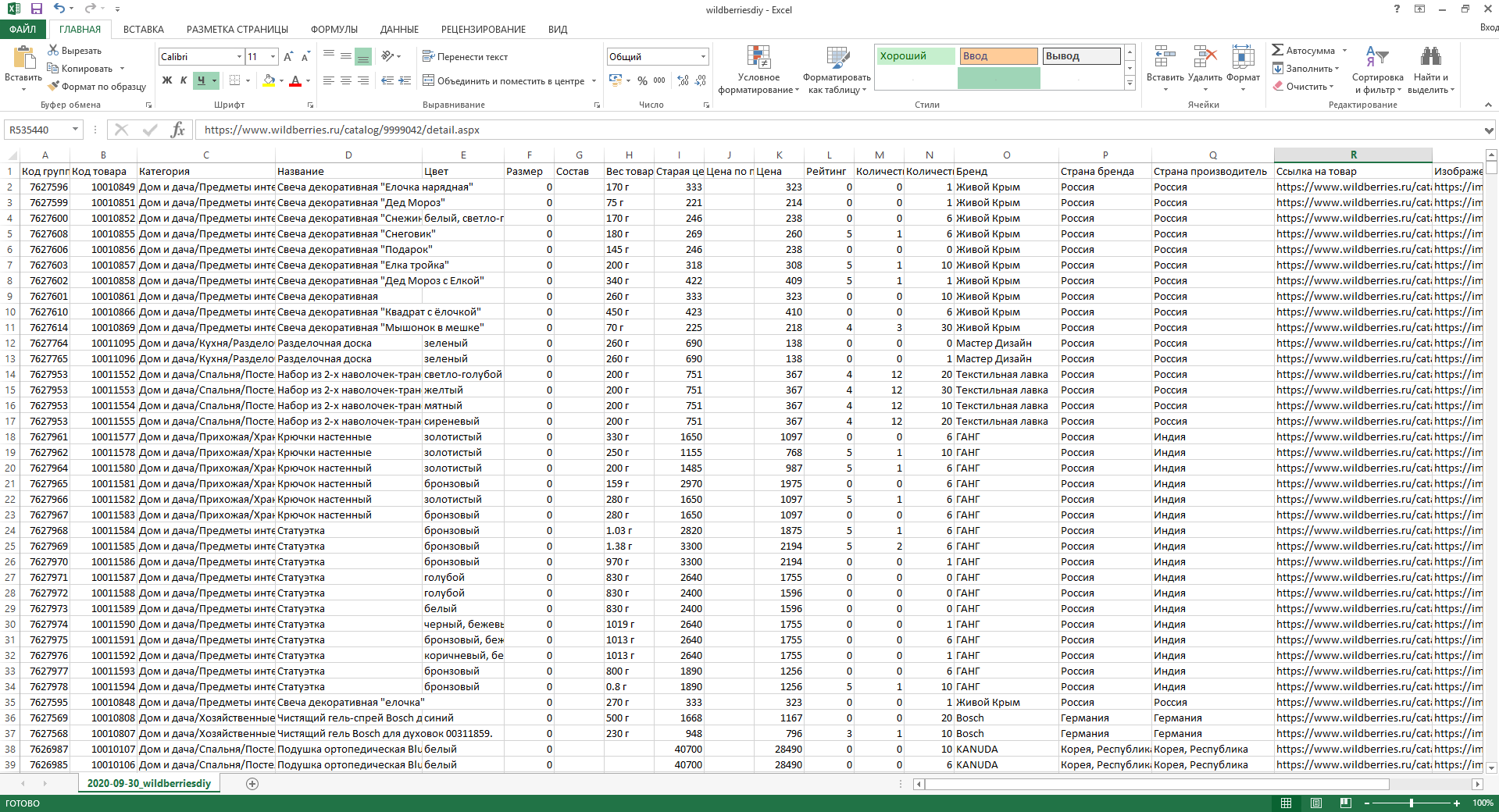Toggle Wrap Text (Перенести текст)
This screenshot has width=1499, height=812.
point(465,56)
